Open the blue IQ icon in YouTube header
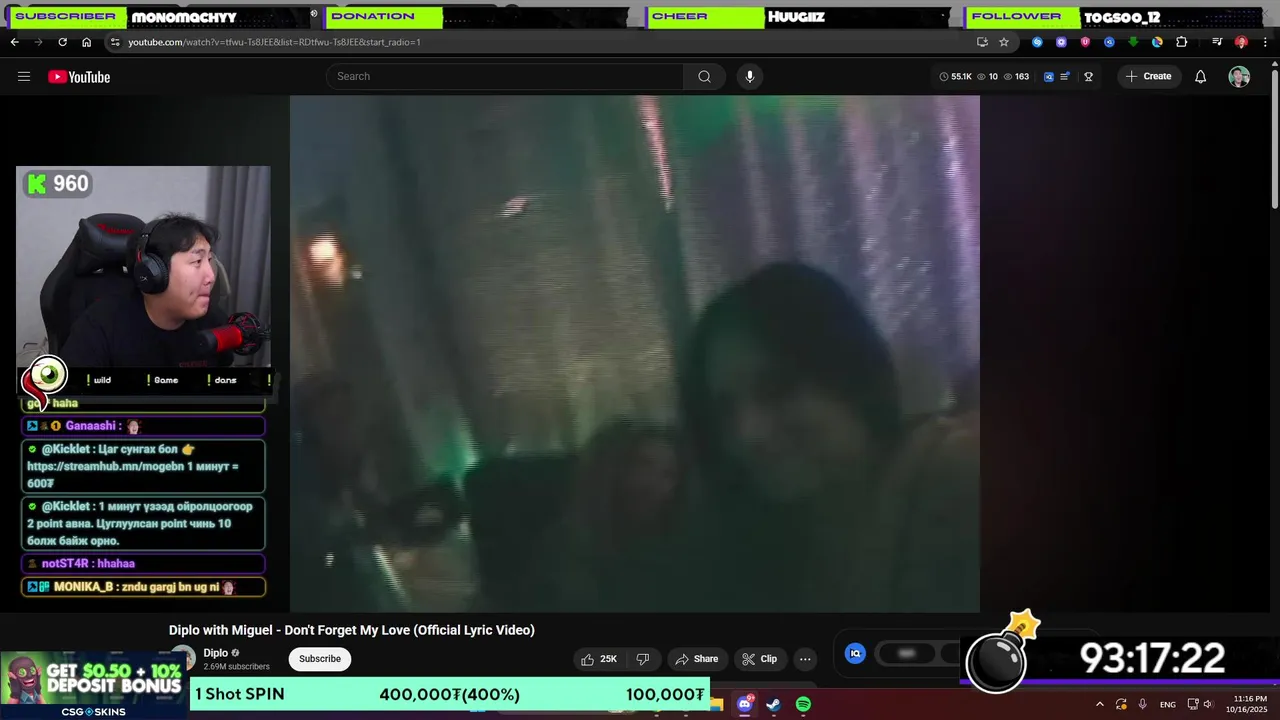Viewport: 1280px width, 720px height. point(1048,76)
